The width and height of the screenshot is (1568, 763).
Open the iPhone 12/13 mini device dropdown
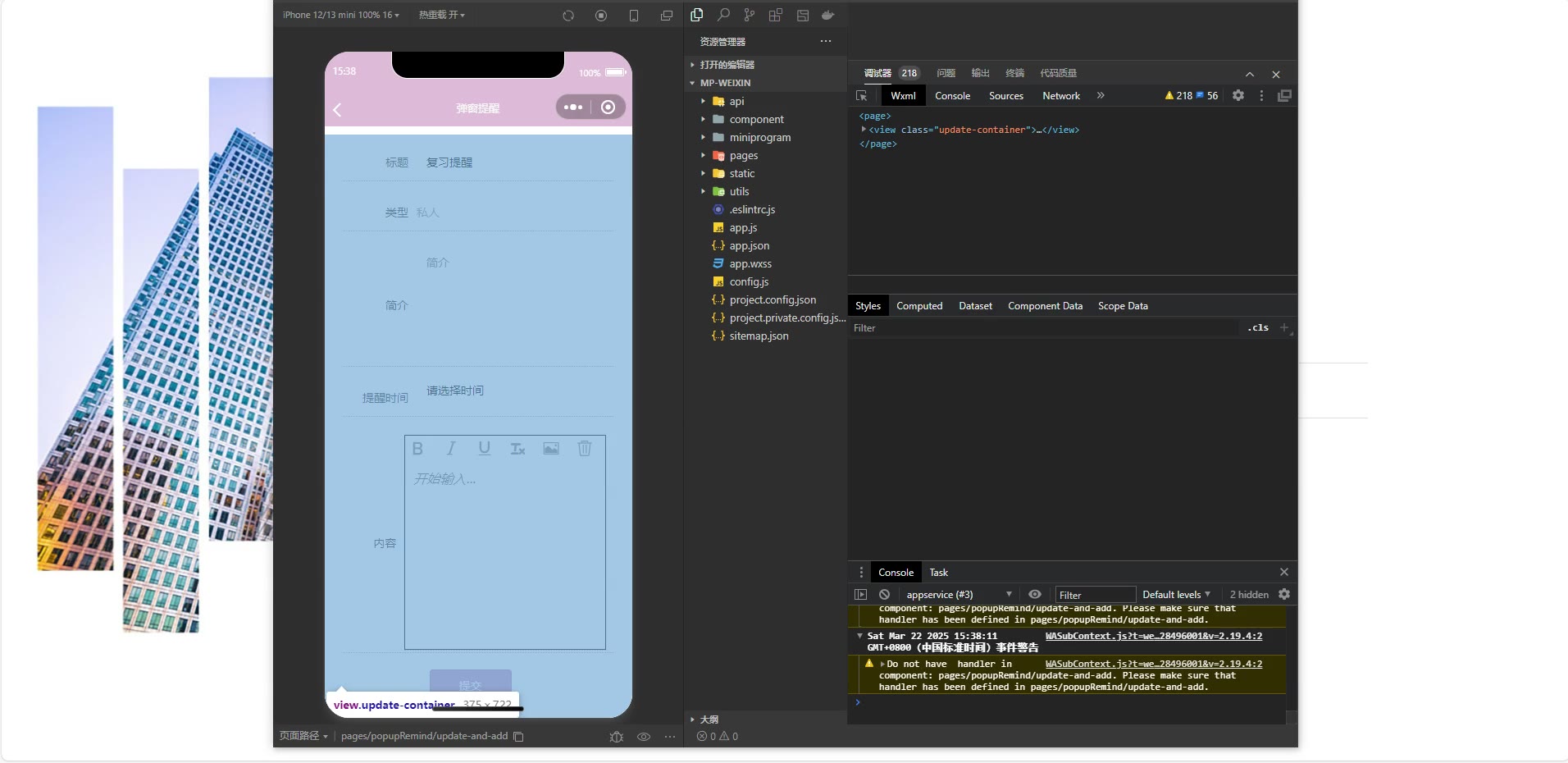click(x=341, y=15)
